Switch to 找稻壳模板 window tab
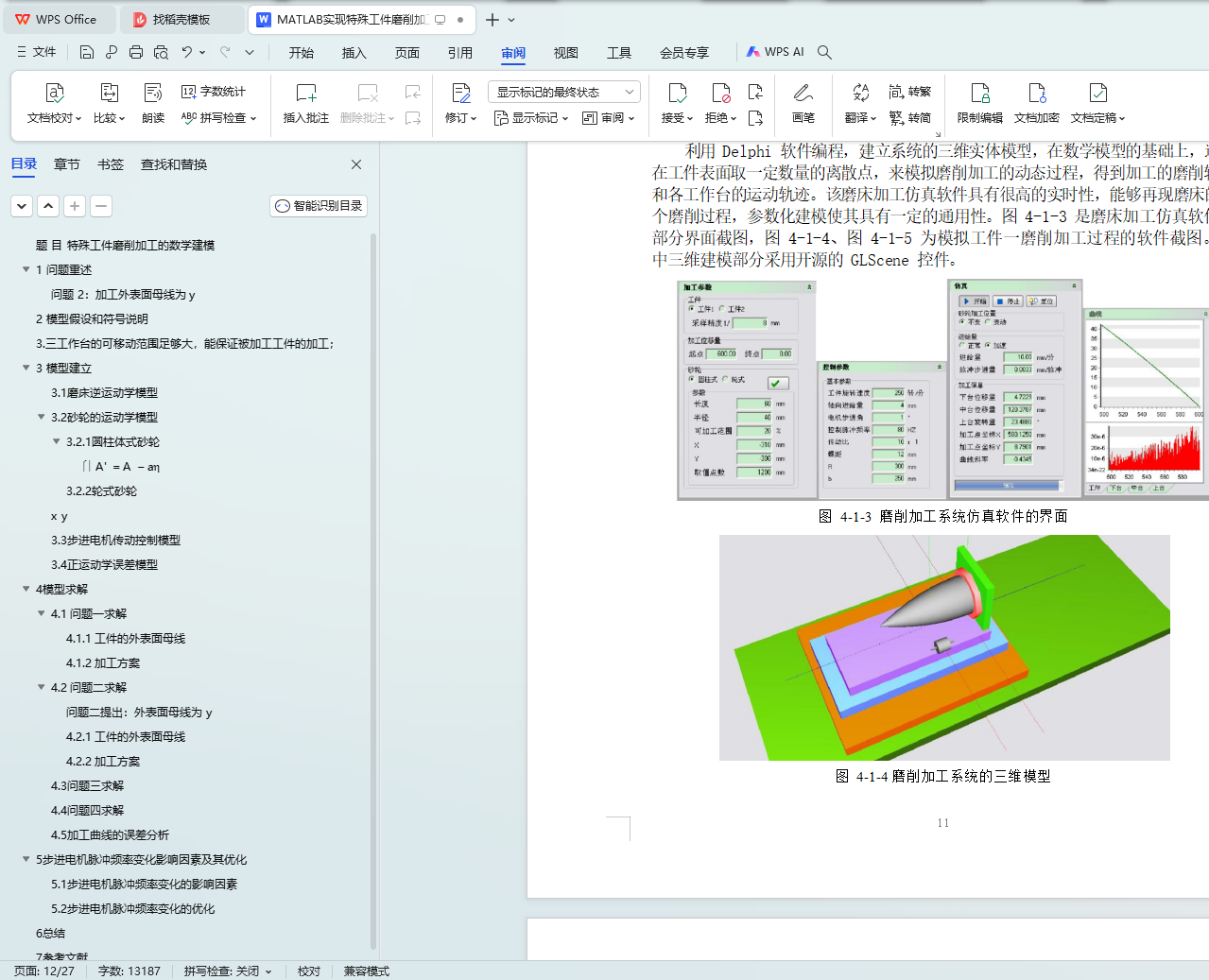Image resolution: width=1209 pixels, height=980 pixels. [182, 19]
